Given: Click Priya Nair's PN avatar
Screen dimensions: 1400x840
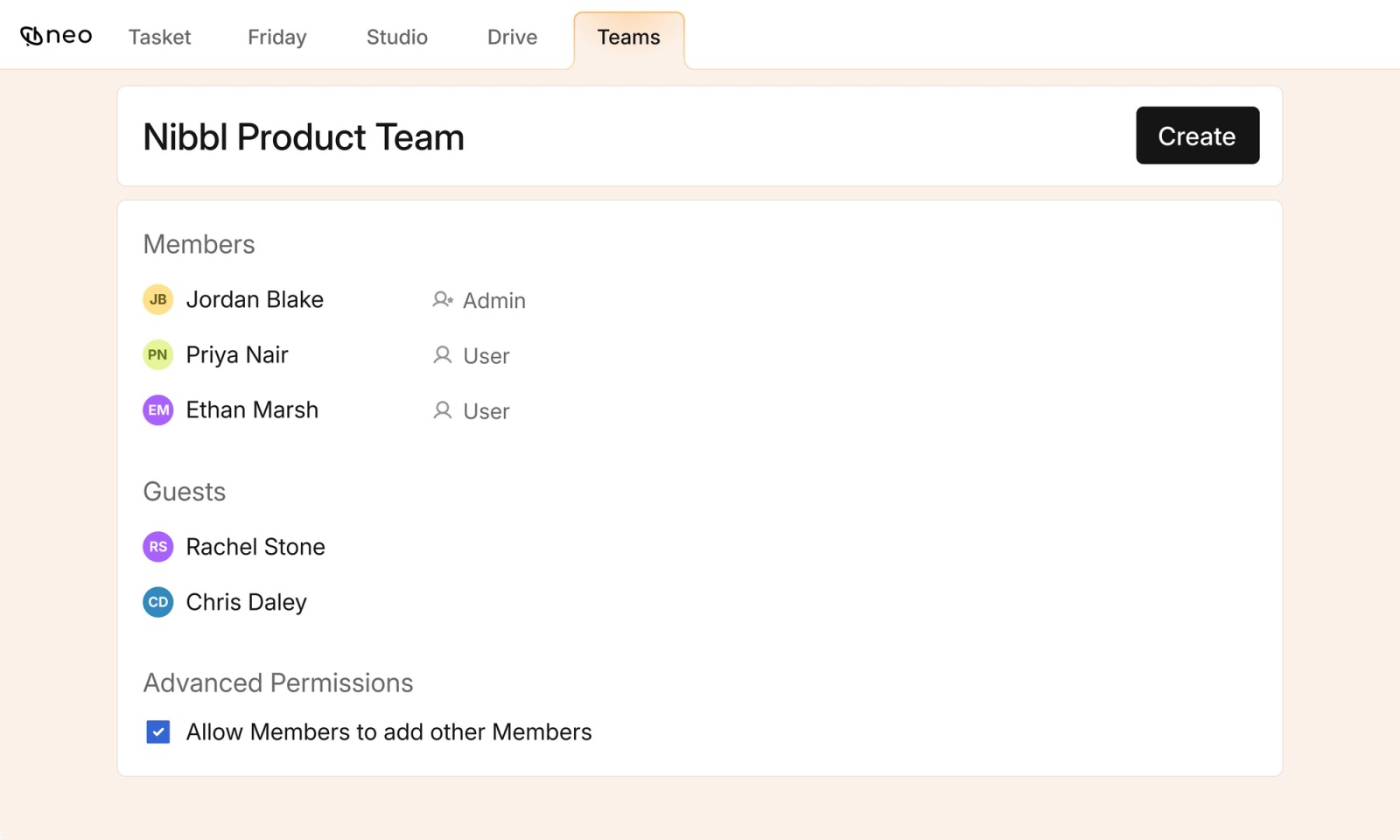Looking at the screenshot, I should [x=157, y=354].
